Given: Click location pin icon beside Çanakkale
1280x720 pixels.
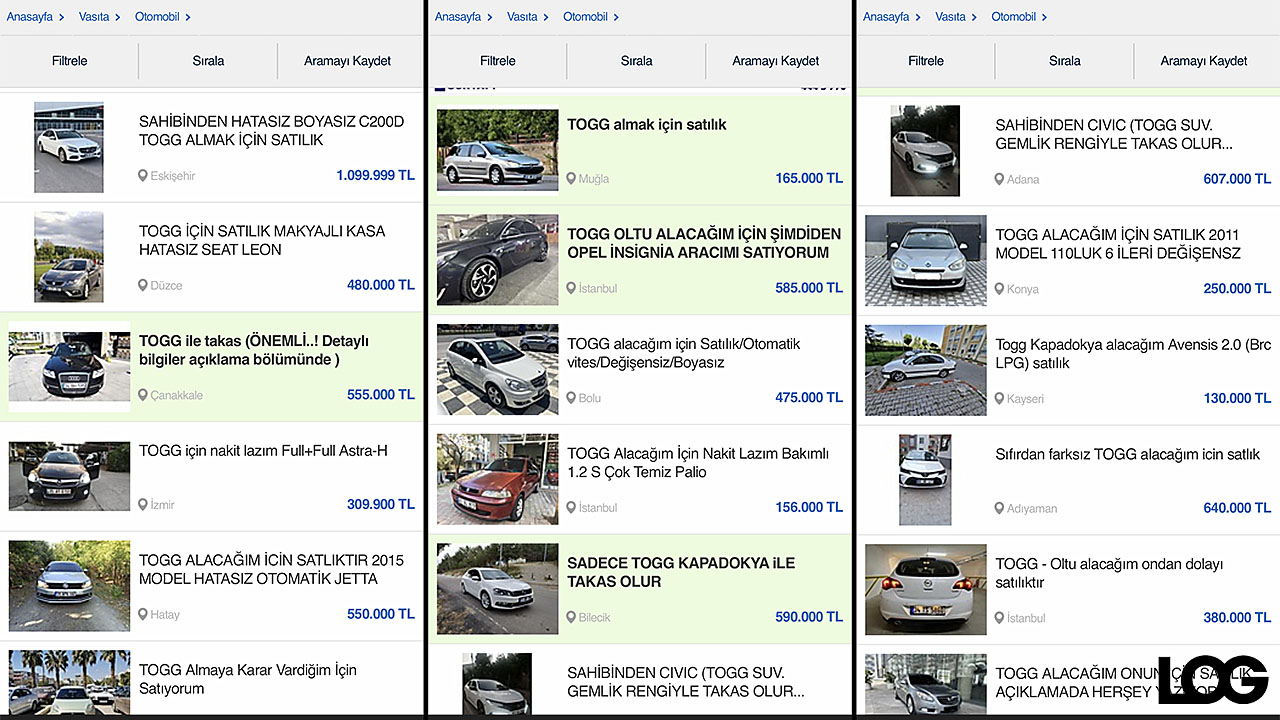Looking at the screenshot, I should point(143,395).
